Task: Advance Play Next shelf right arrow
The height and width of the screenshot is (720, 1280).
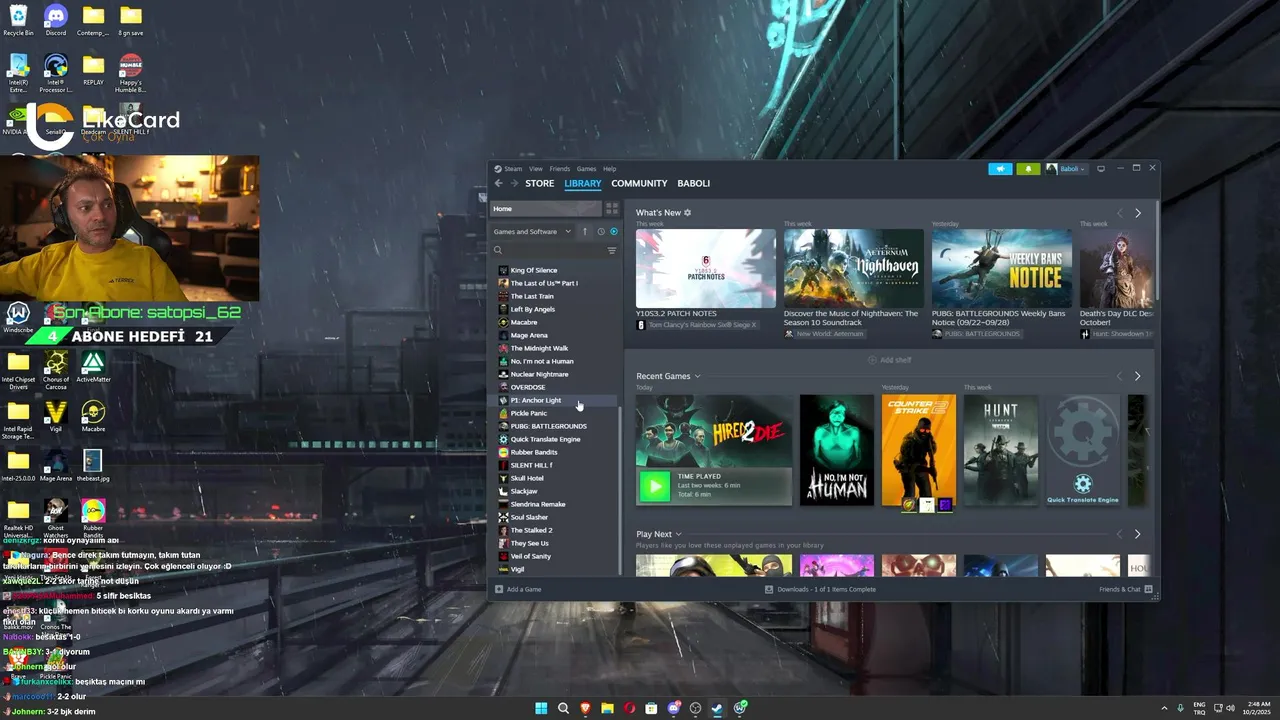Action: [1137, 534]
